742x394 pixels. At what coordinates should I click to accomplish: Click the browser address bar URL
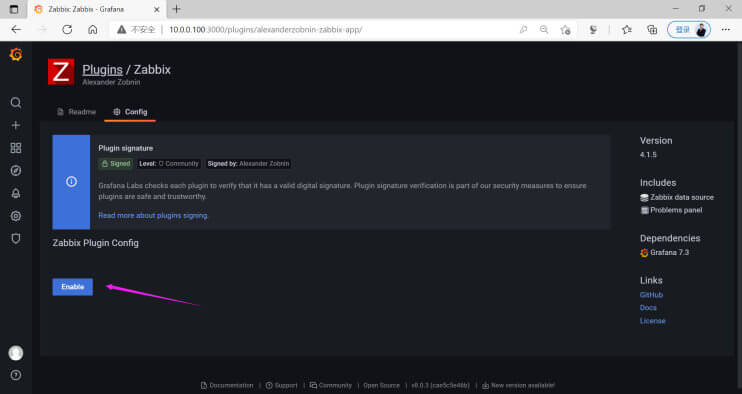click(x=265, y=29)
